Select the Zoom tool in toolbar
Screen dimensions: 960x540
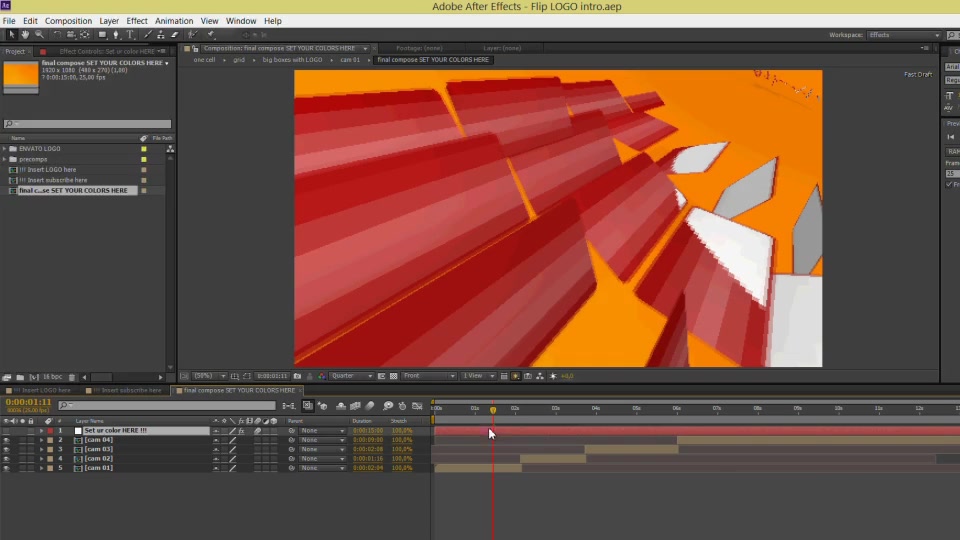39,35
